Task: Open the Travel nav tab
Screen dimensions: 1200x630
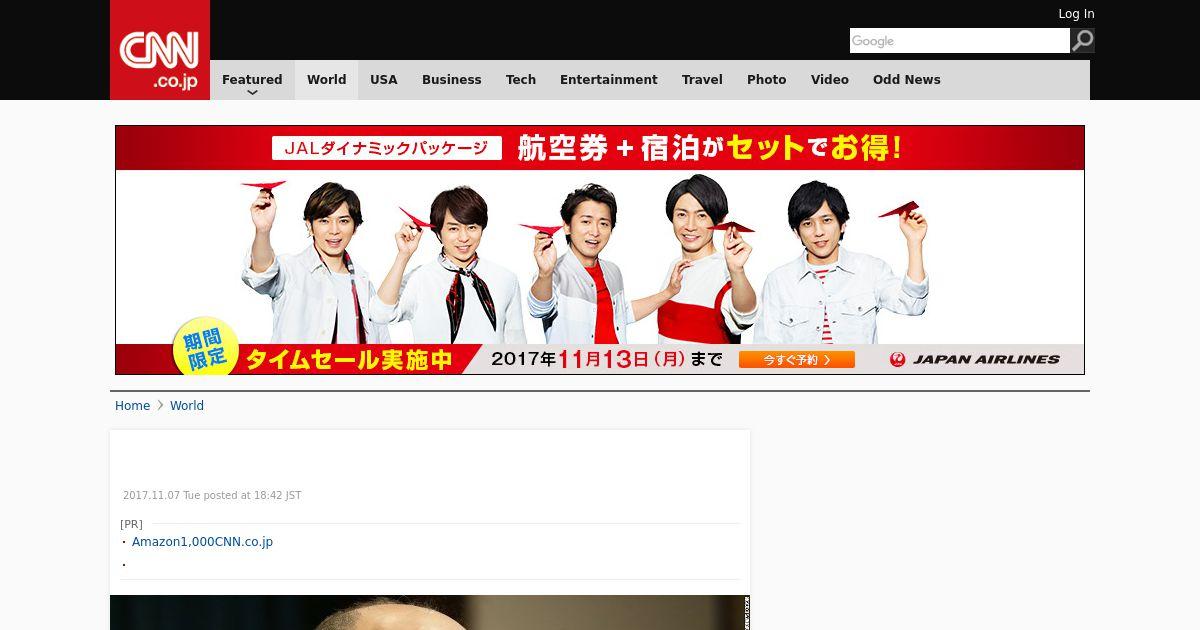Action: pos(702,80)
